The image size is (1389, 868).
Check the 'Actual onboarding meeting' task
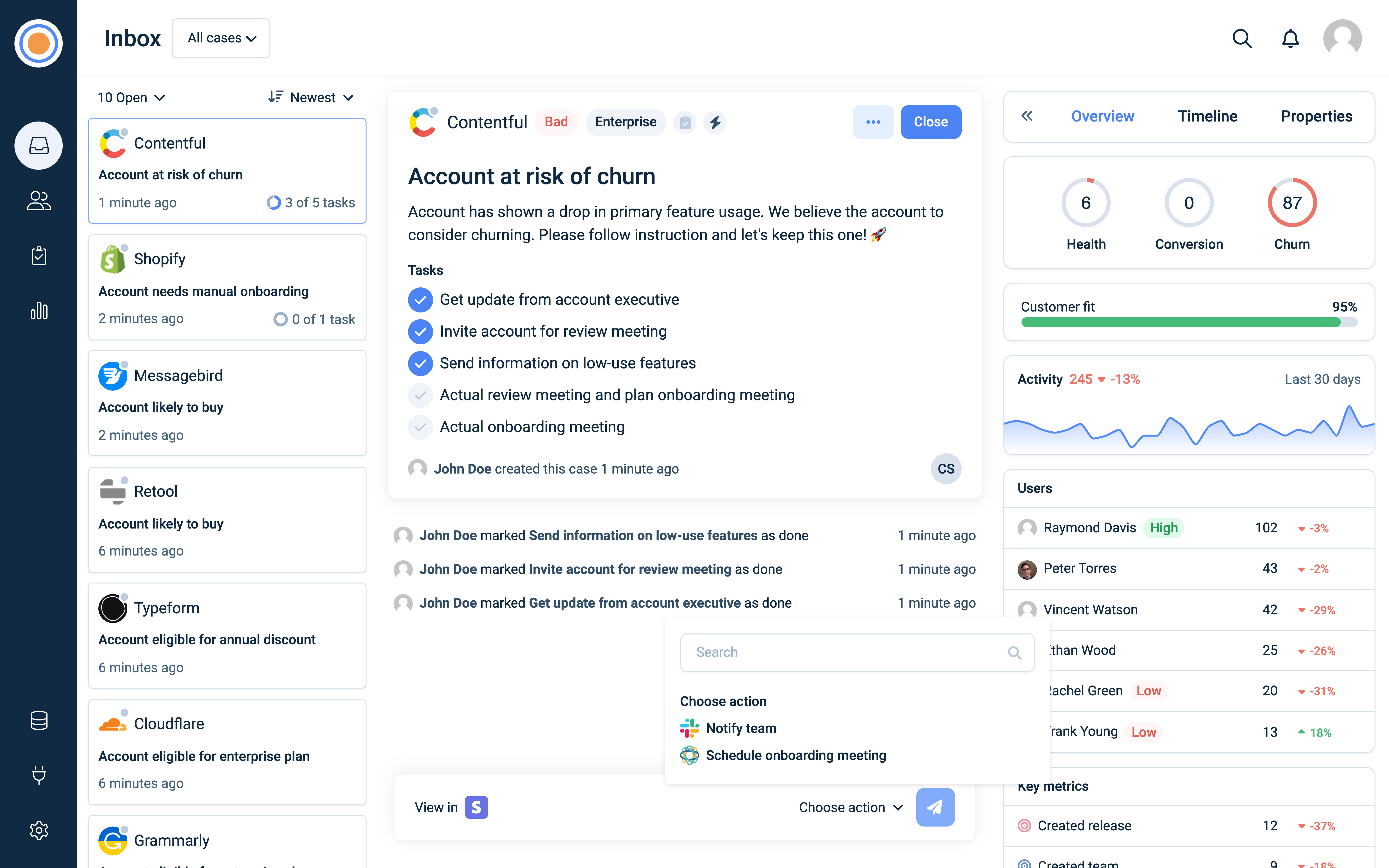point(420,427)
